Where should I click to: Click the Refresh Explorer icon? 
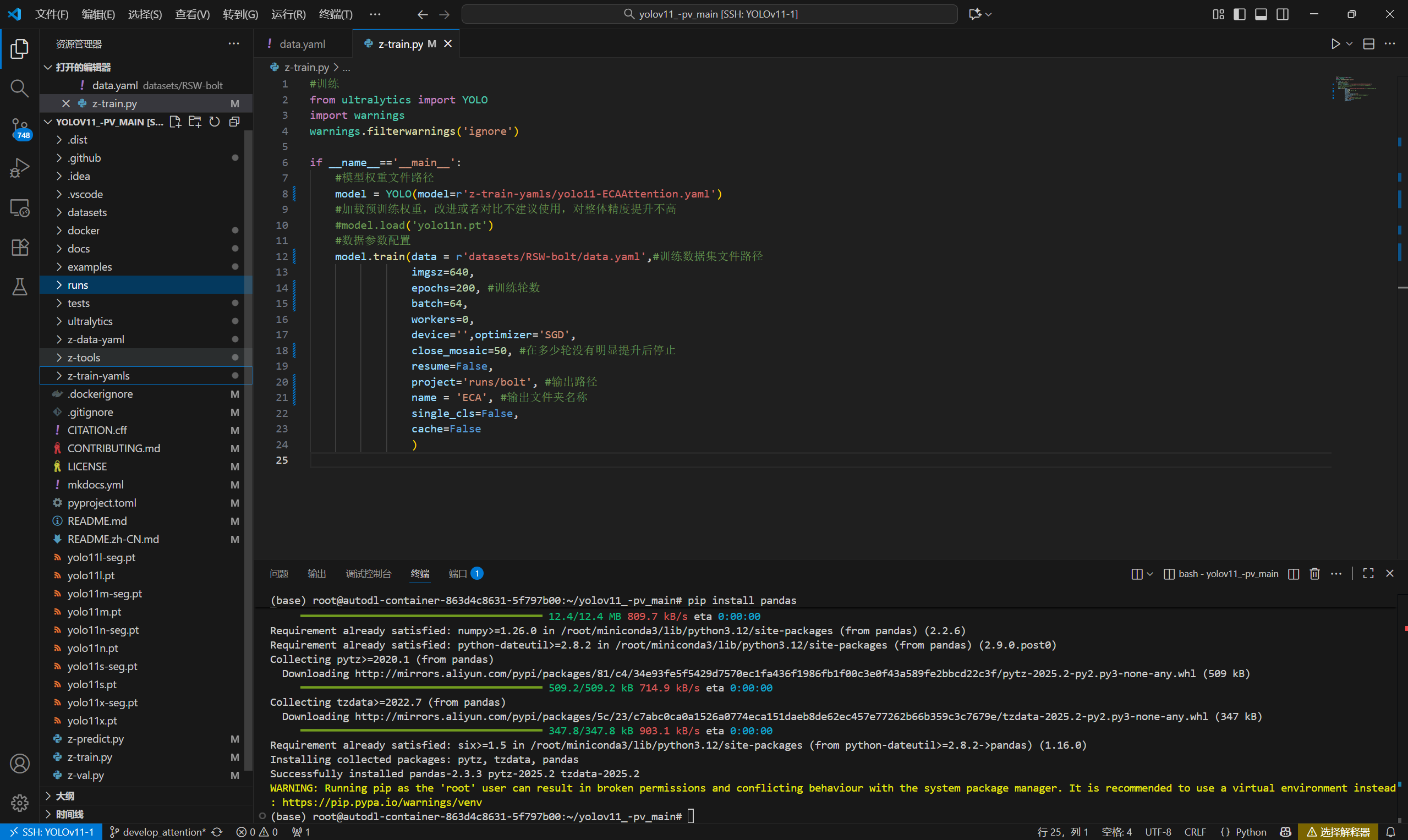(x=214, y=122)
